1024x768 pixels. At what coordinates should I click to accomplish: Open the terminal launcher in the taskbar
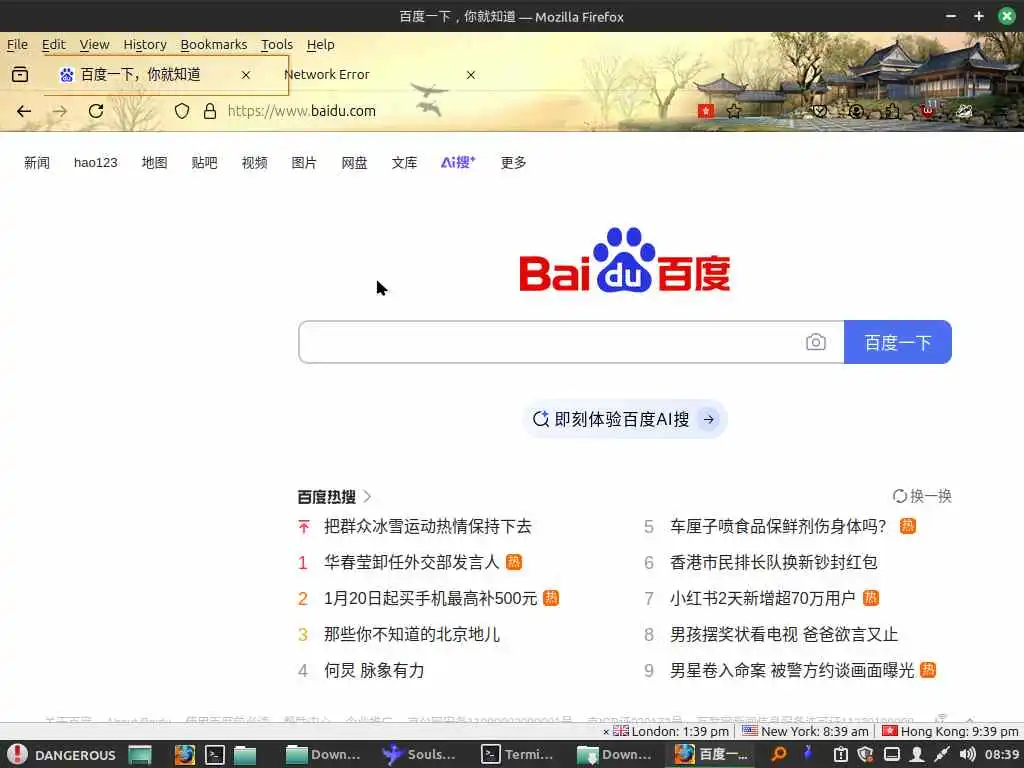point(215,754)
